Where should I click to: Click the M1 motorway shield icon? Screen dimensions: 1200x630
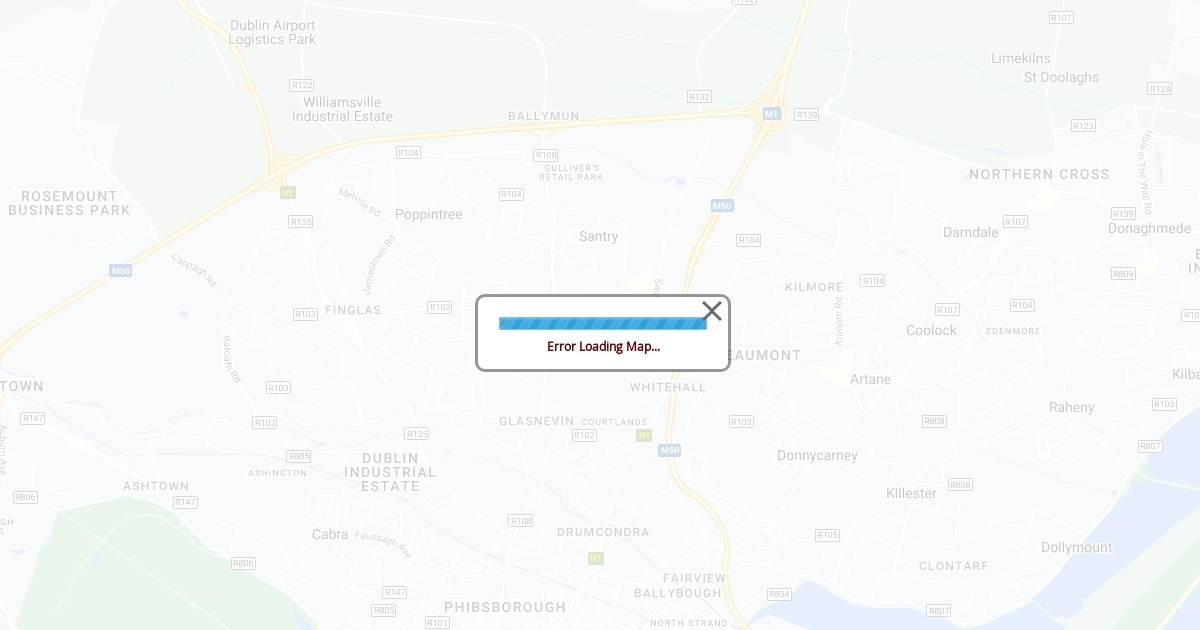point(771,114)
